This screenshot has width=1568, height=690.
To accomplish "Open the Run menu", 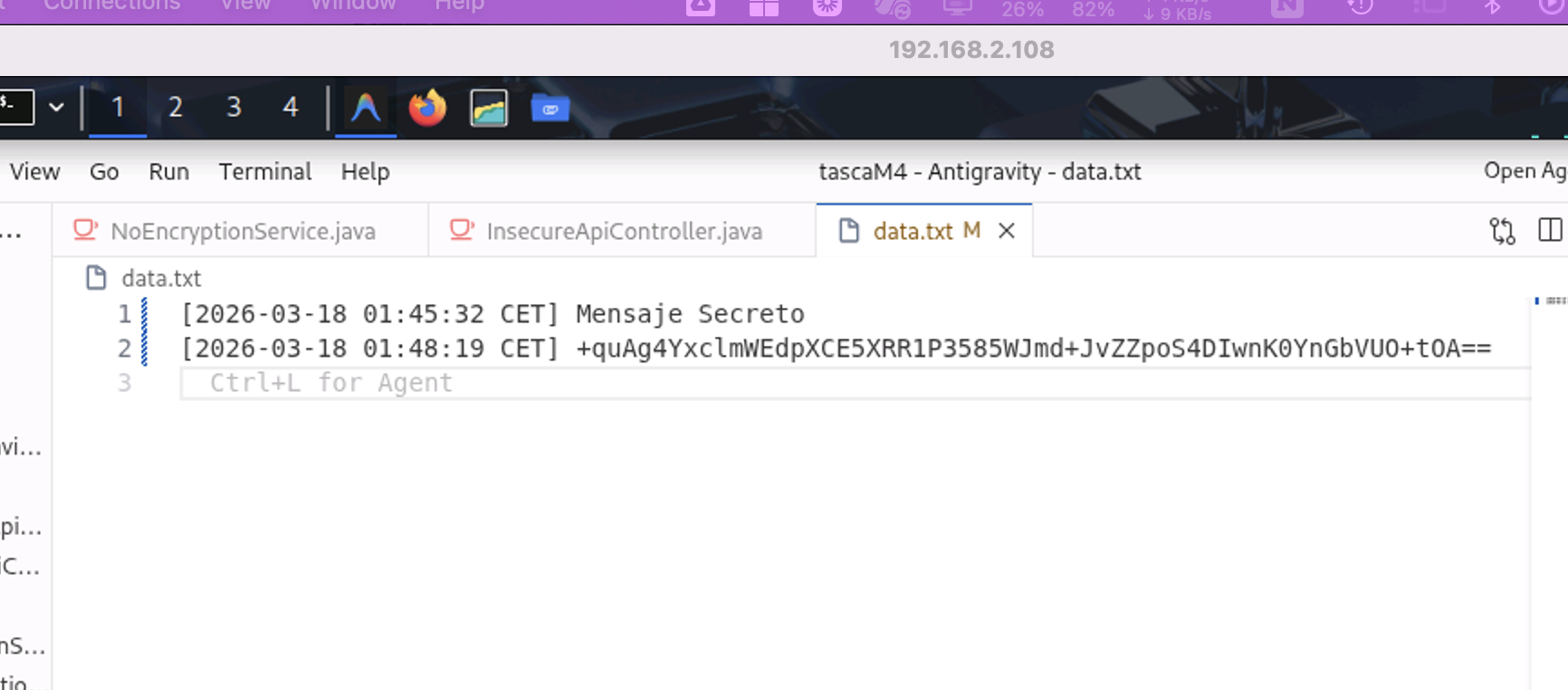I will (x=168, y=171).
